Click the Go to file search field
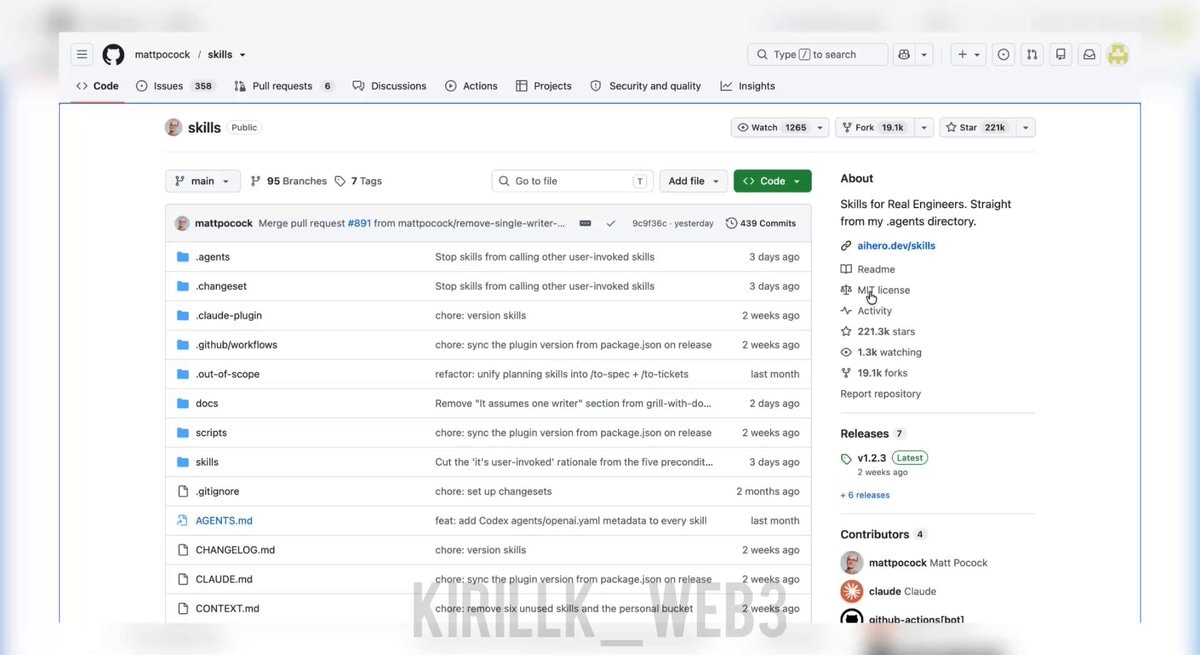The image size is (1200, 655). (572, 181)
